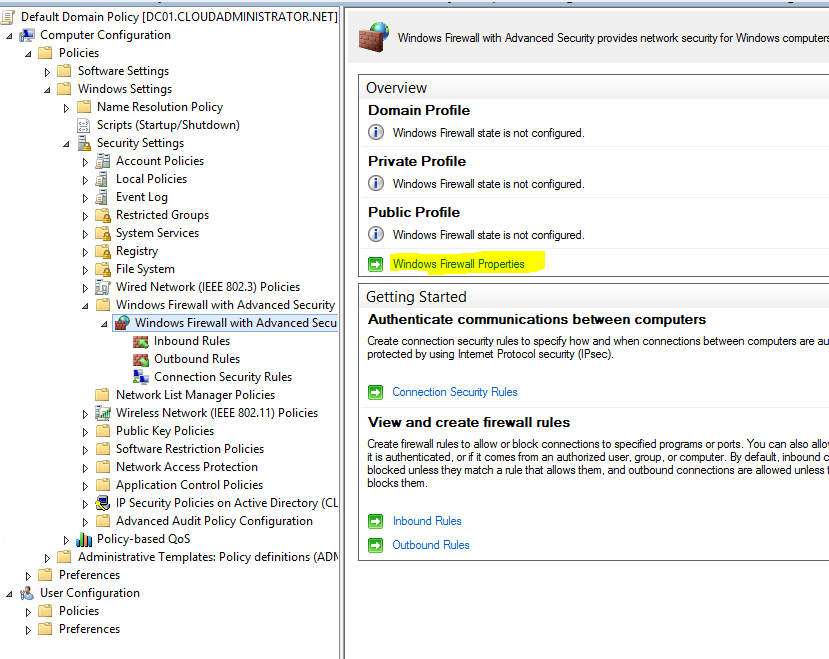The width and height of the screenshot is (829, 659).
Task: Click the Inbound Rules firewall icon in tree
Action: coord(141,341)
